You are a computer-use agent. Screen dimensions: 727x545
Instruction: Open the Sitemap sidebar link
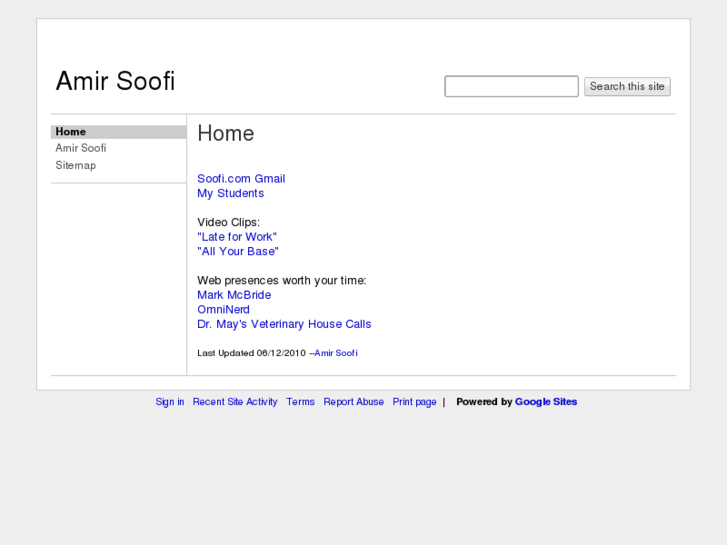[x=76, y=165]
